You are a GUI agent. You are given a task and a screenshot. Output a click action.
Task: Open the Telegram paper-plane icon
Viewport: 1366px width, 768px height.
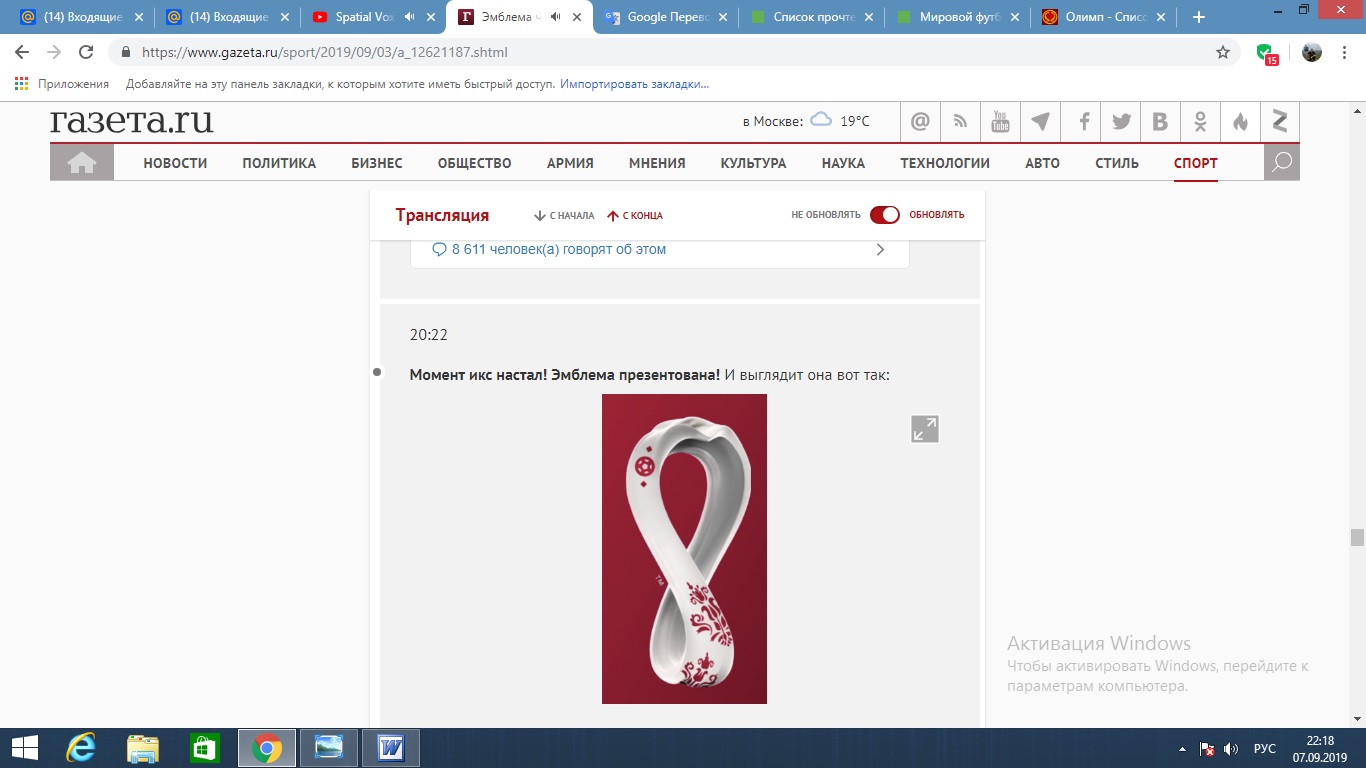pos(1040,122)
